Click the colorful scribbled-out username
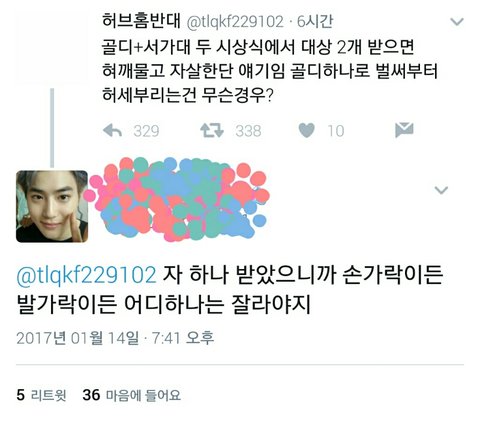This screenshot has height=421, width=480. 177,199
